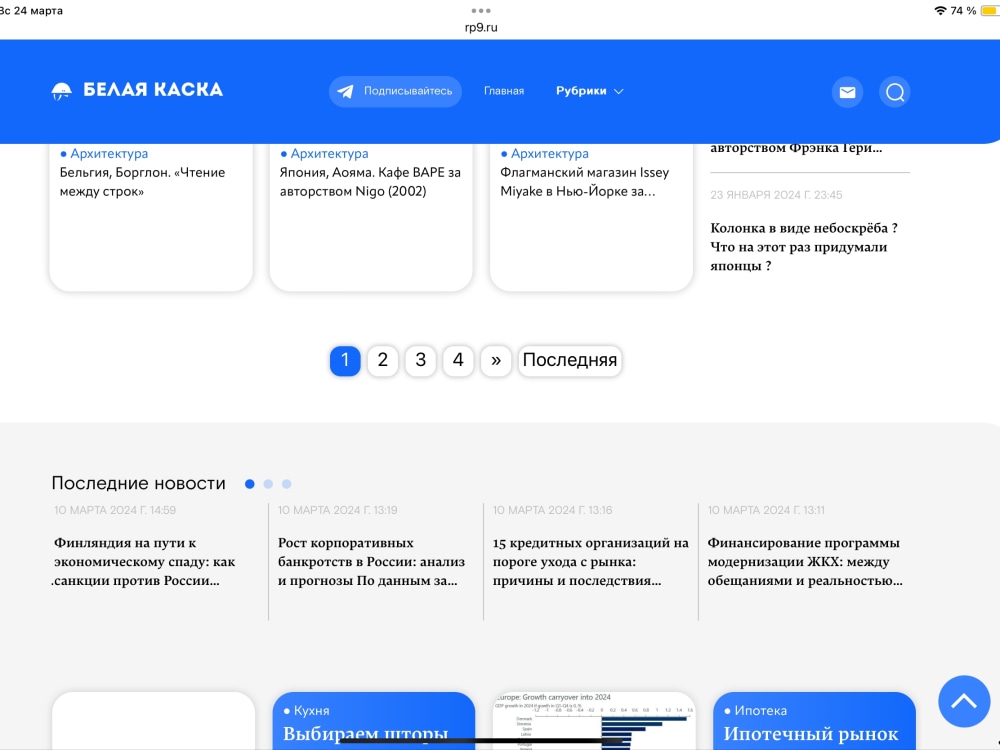Open article авторством Фрэнка Гери

(797, 149)
